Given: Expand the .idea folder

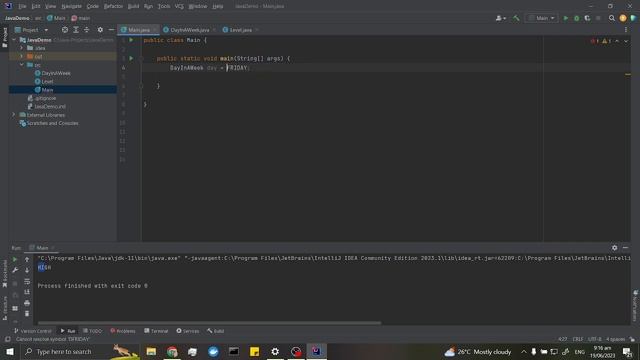Looking at the screenshot, I should [x=22, y=48].
